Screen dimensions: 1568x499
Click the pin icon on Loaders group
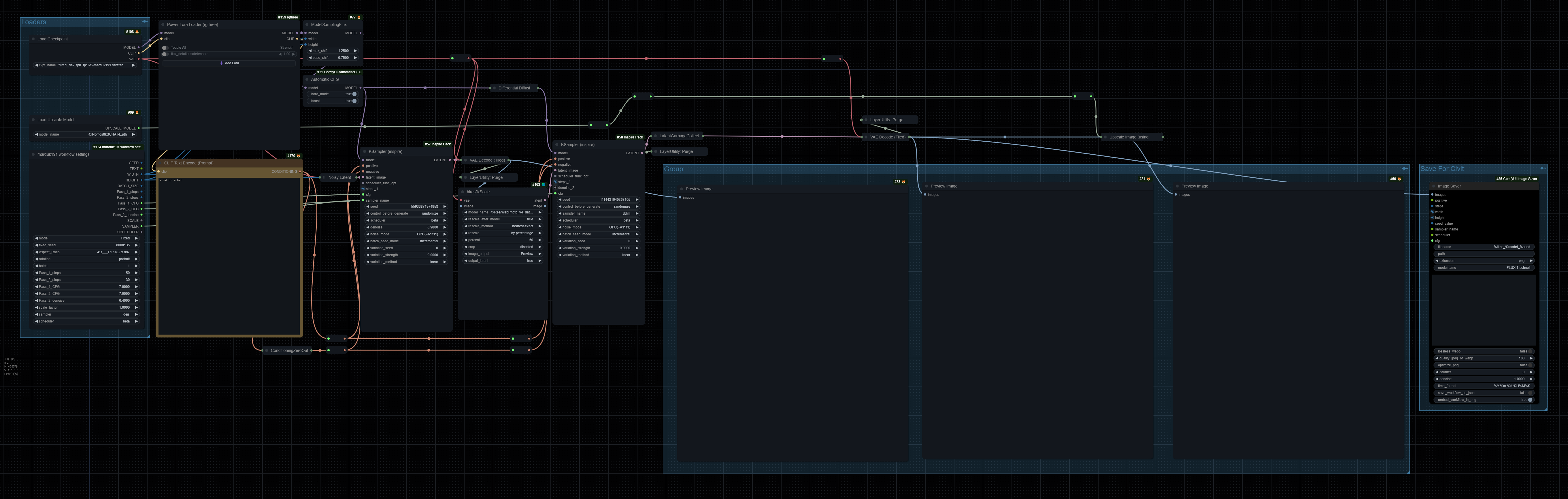coord(145,21)
